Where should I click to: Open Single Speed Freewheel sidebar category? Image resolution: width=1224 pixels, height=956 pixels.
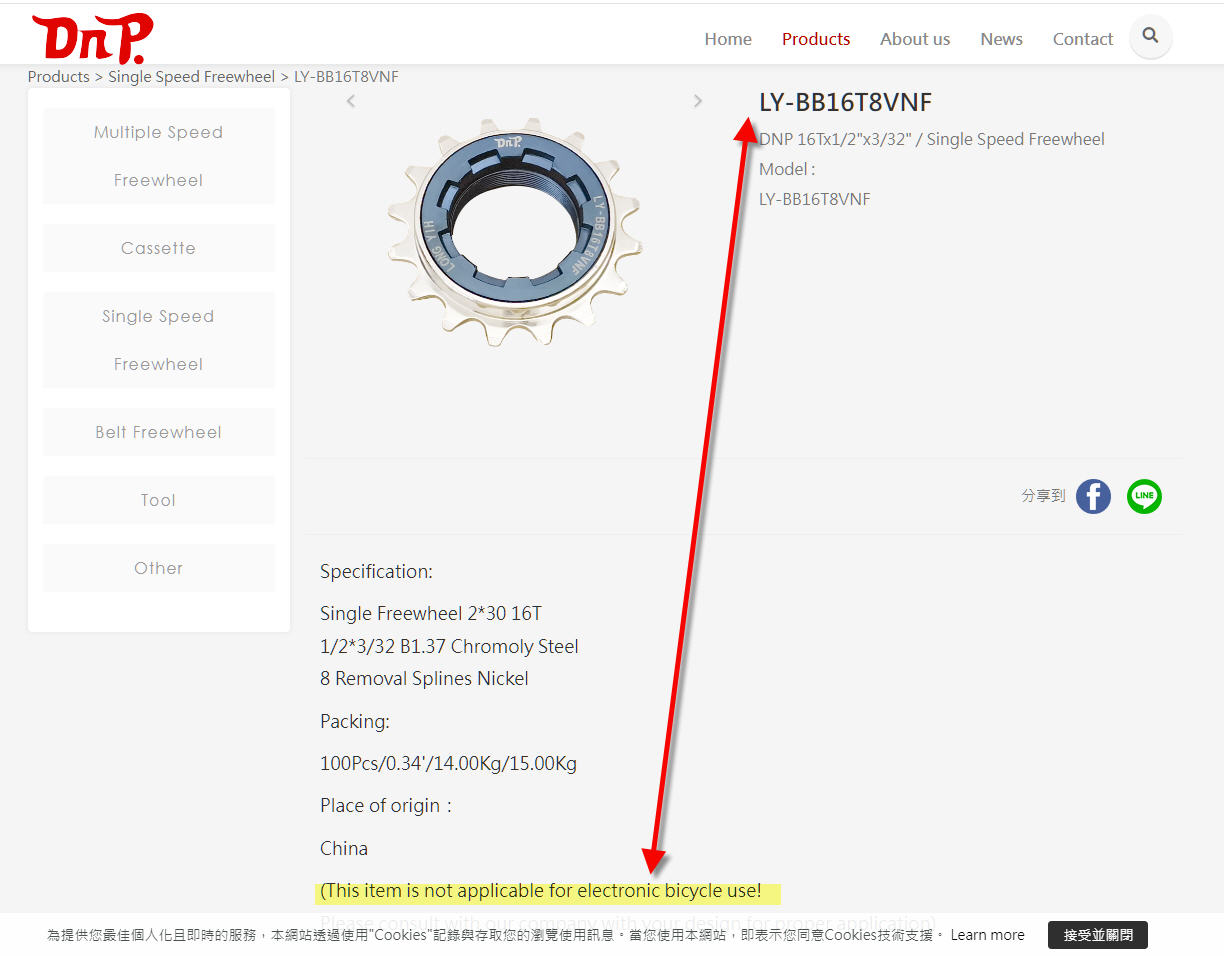[158, 340]
